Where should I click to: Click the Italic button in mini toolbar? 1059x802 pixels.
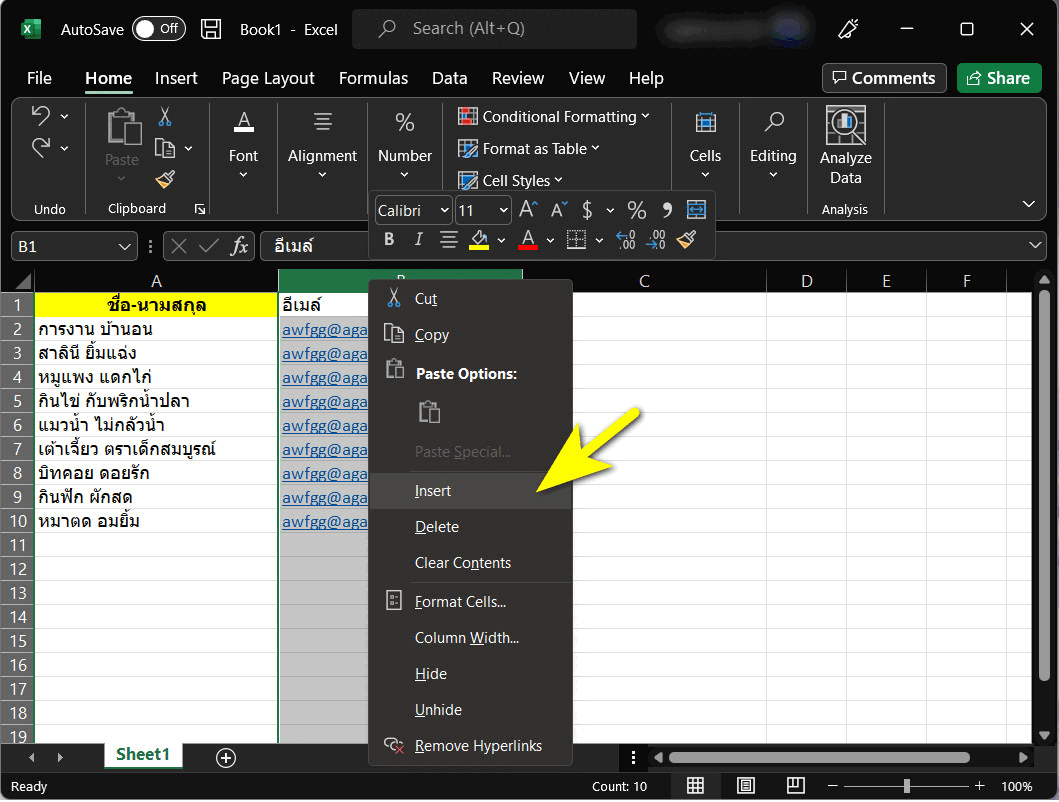[x=418, y=240]
